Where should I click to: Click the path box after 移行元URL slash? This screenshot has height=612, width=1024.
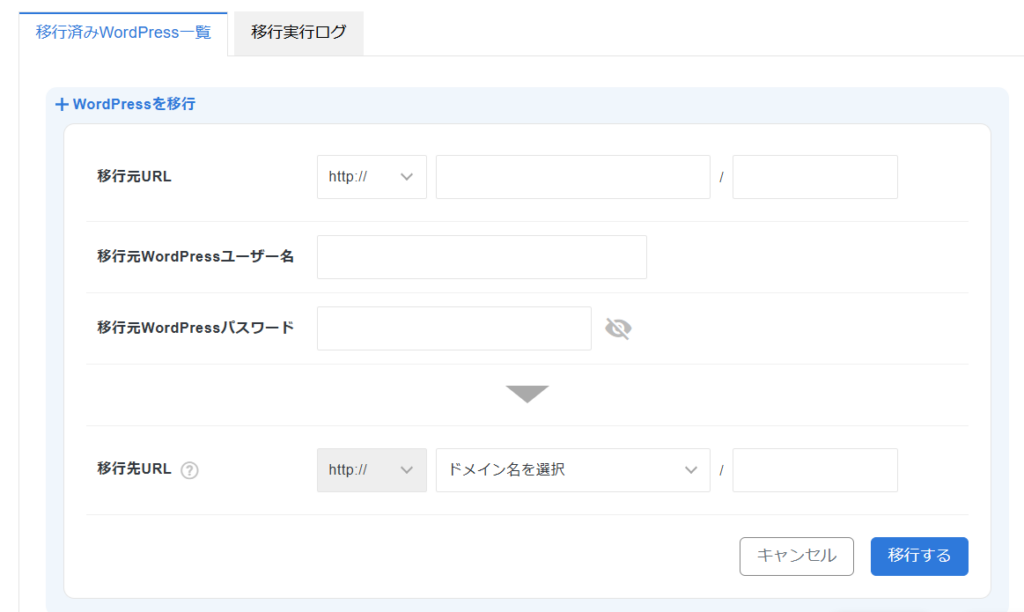coord(814,176)
